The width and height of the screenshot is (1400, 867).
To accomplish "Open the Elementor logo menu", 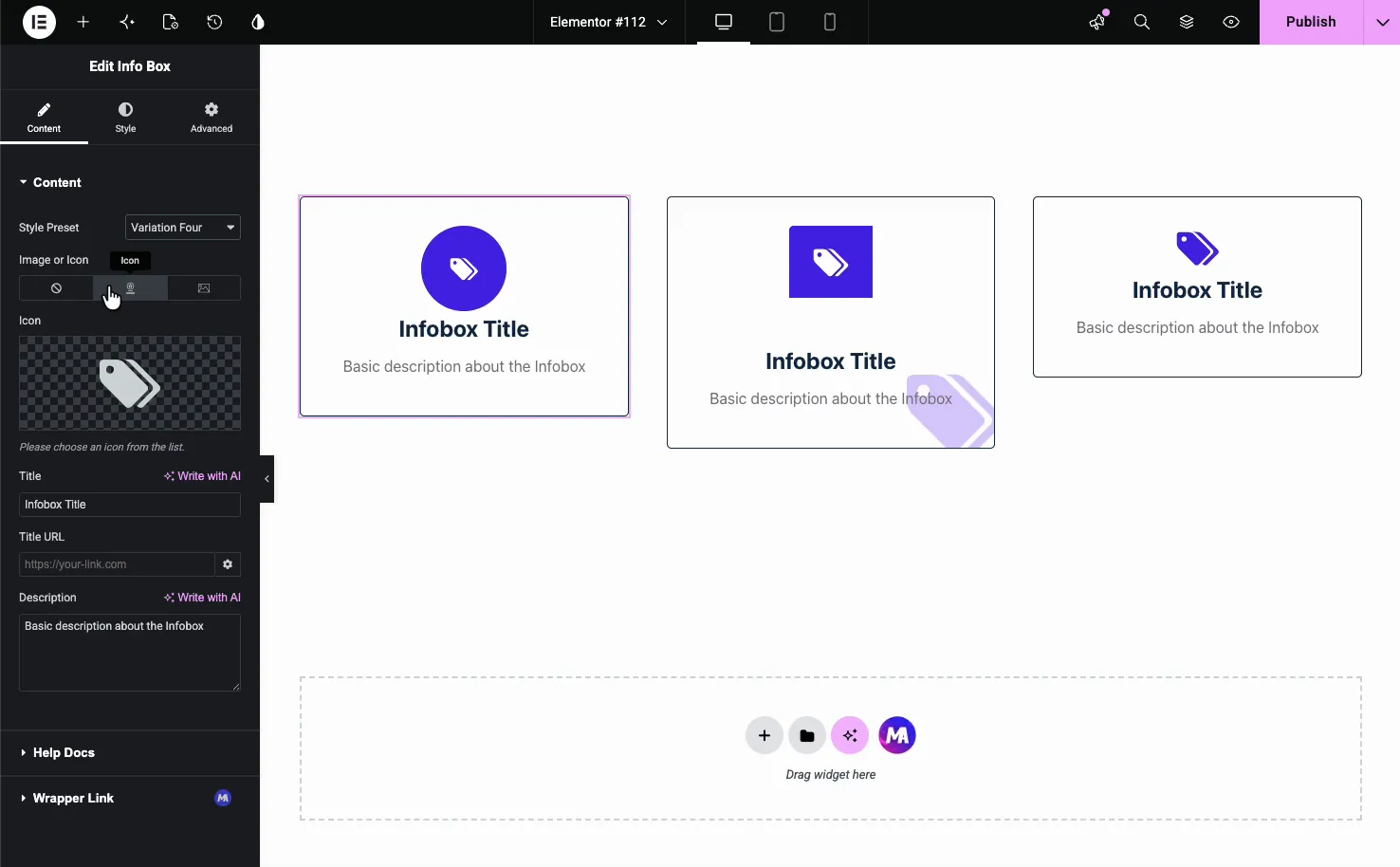I will (39, 22).
